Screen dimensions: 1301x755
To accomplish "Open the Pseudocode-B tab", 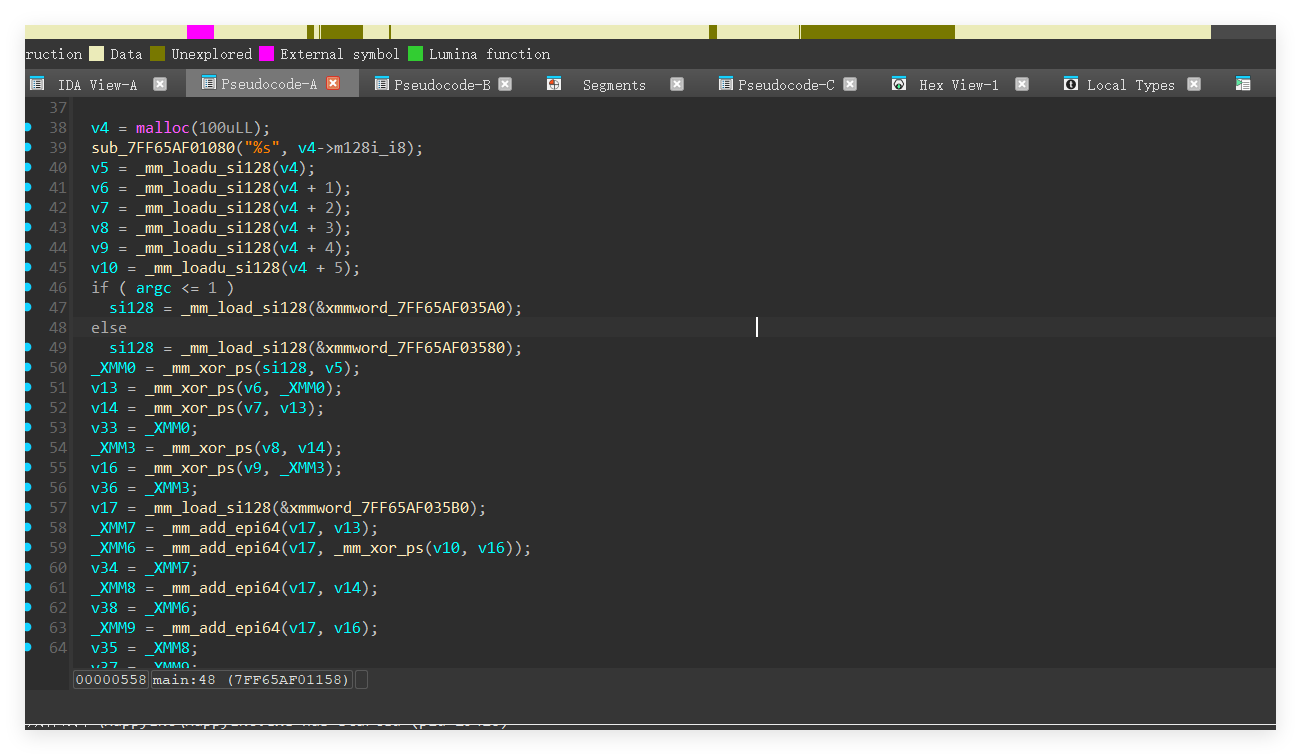I will 442,85.
